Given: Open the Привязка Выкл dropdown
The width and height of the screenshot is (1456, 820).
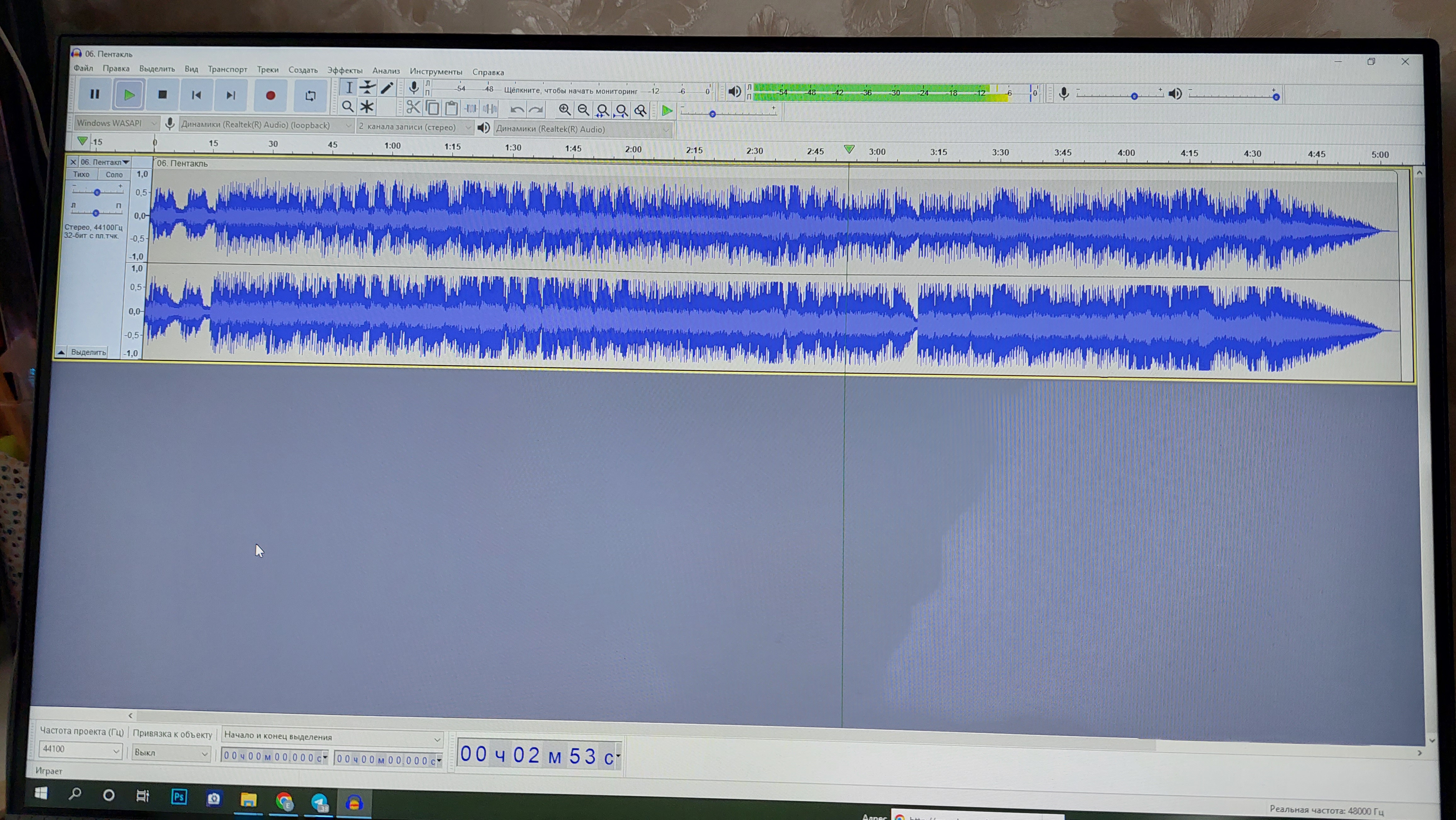Looking at the screenshot, I should 171,753.
